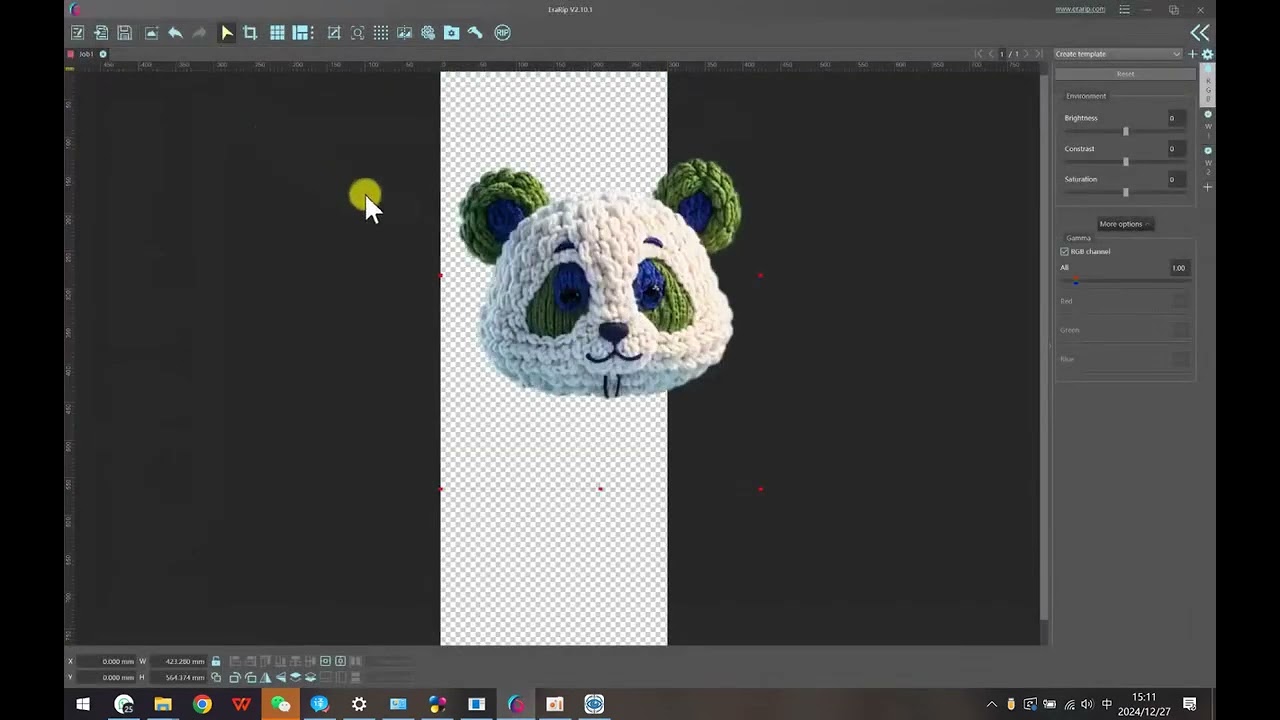The width and height of the screenshot is (1280, 720).
Task: Click the rotate clockwise icon
Action: pos(235,677)
